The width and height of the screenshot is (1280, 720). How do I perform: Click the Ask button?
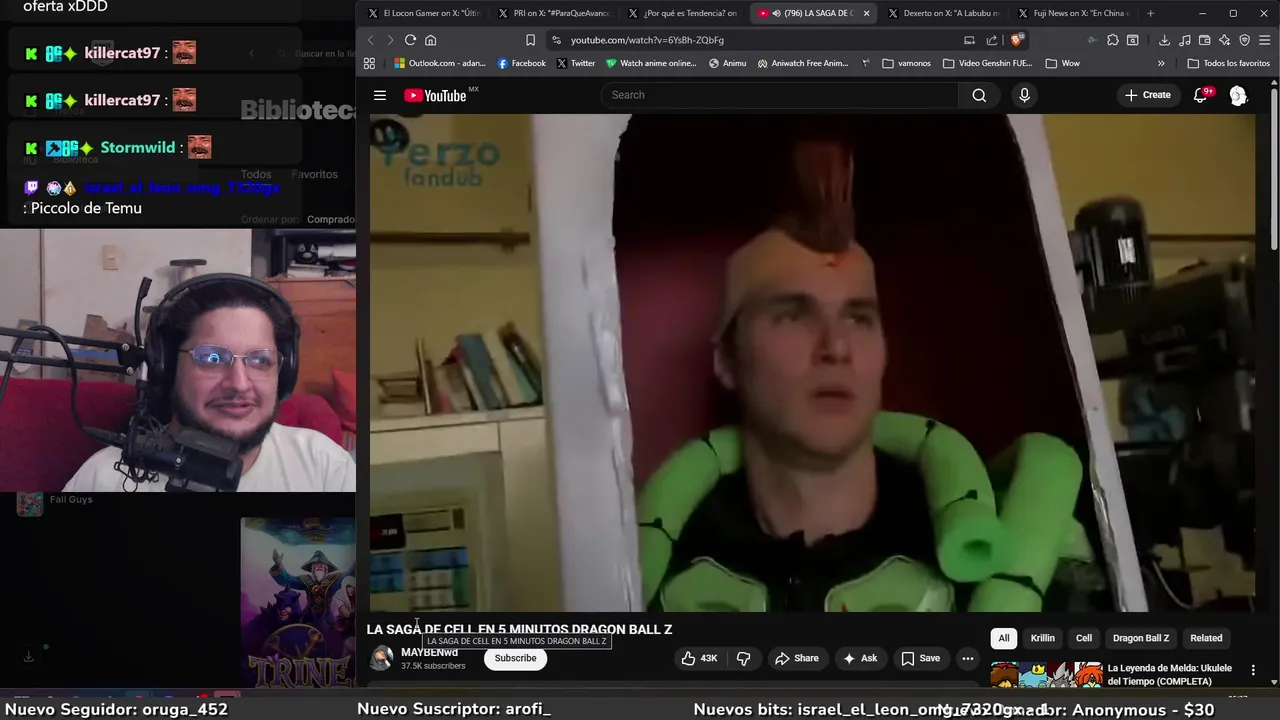860,658
